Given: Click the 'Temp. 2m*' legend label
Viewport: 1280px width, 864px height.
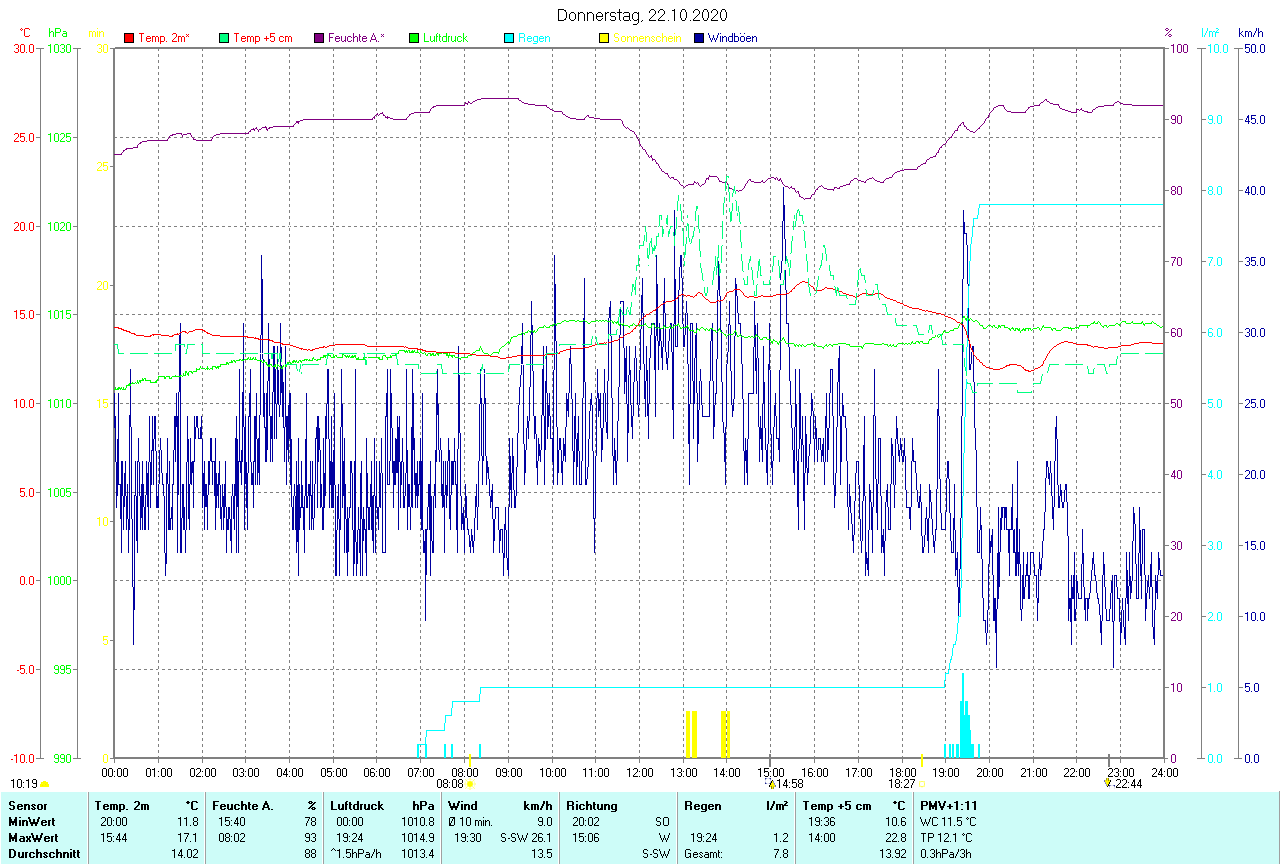Looking at the screenshot, I should pos(164,38).
